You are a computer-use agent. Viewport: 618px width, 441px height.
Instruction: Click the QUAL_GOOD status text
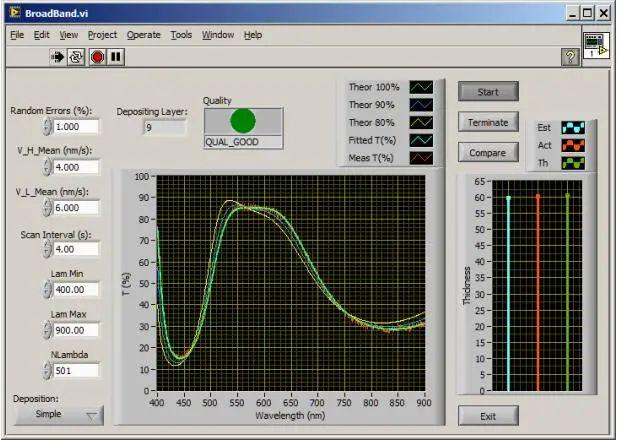point(232,142)
